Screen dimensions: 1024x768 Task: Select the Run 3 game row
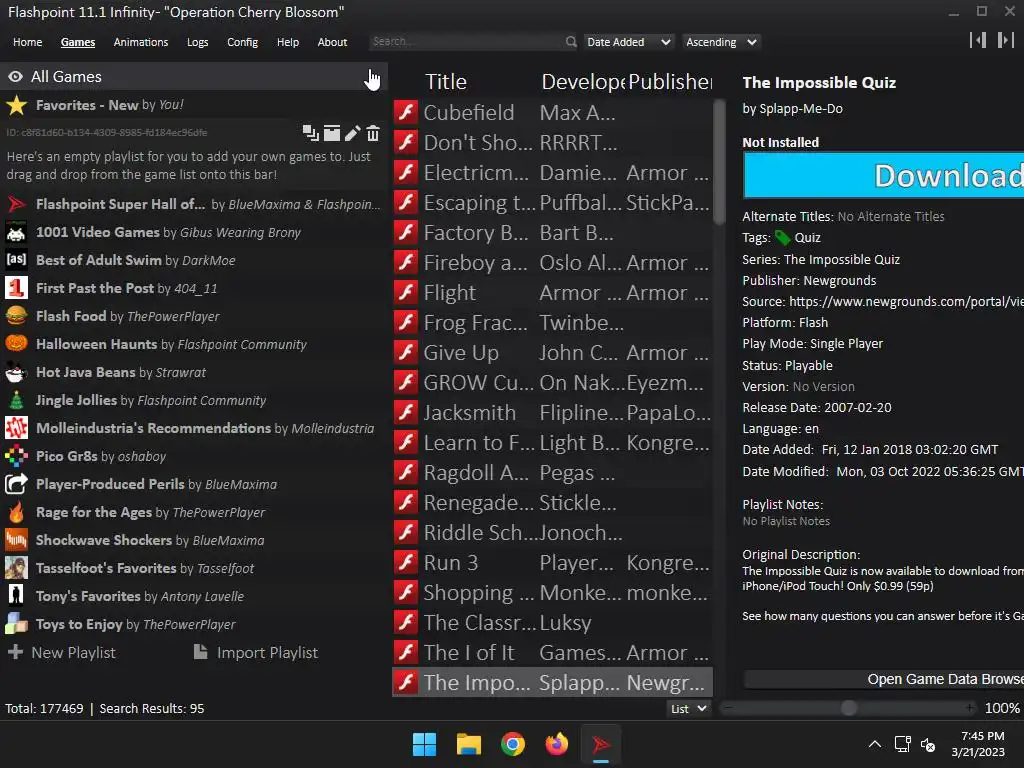tap(552, 562)
